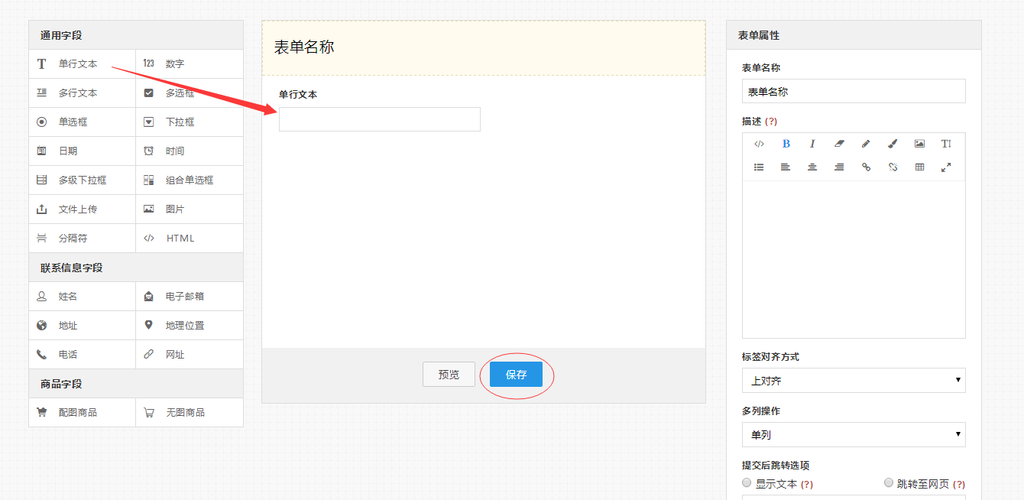Viewport: 1024px width, 500px height.
Task: Align description text to the left
Action: (786, 167)
